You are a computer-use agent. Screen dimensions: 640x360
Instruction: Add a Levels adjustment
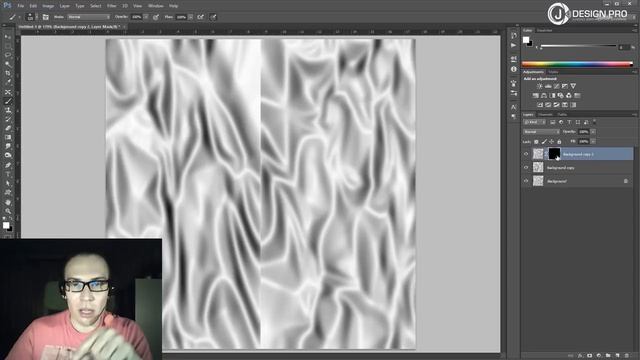click(548, 86)
